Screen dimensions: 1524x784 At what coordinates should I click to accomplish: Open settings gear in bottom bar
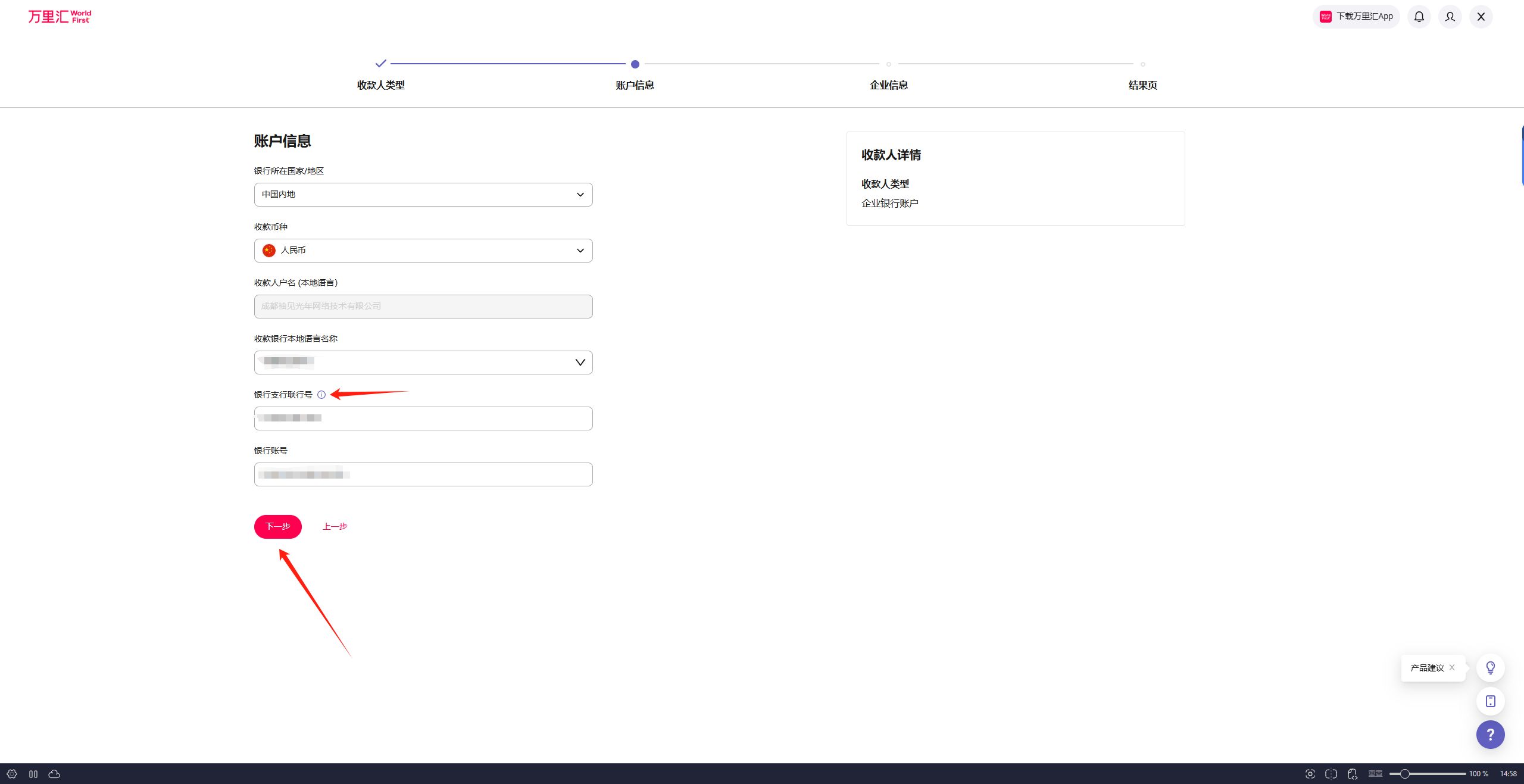click(x=12, y=774)
